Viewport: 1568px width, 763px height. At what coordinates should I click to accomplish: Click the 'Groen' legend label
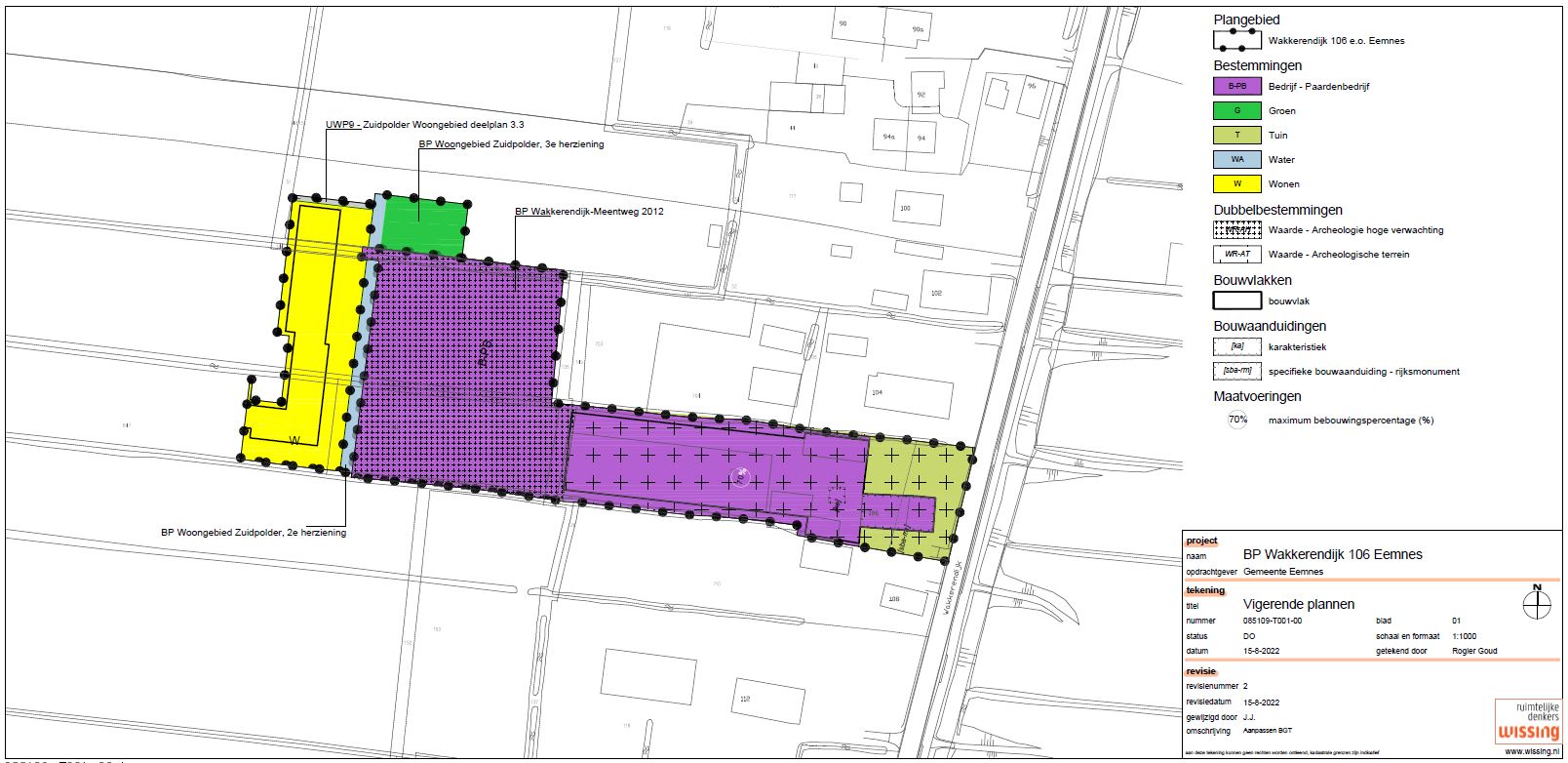pos(1281,111)
